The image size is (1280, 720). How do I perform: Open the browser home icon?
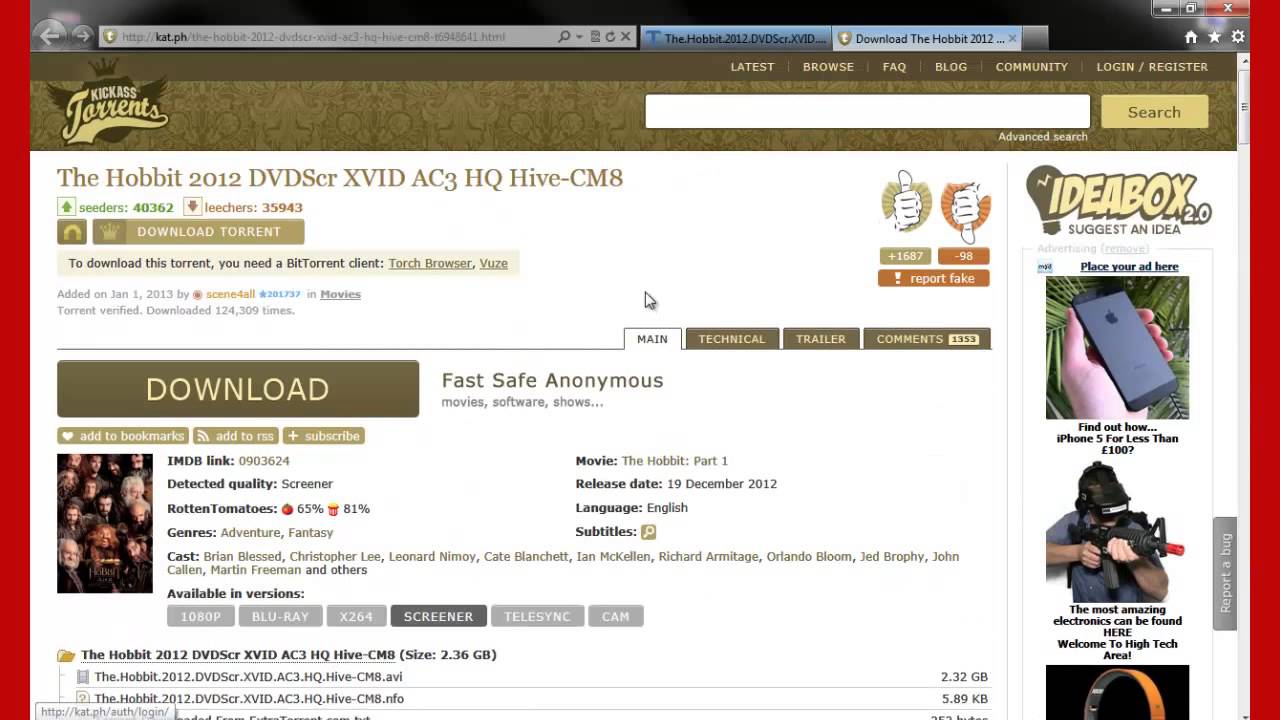[x=1191, y=37]
